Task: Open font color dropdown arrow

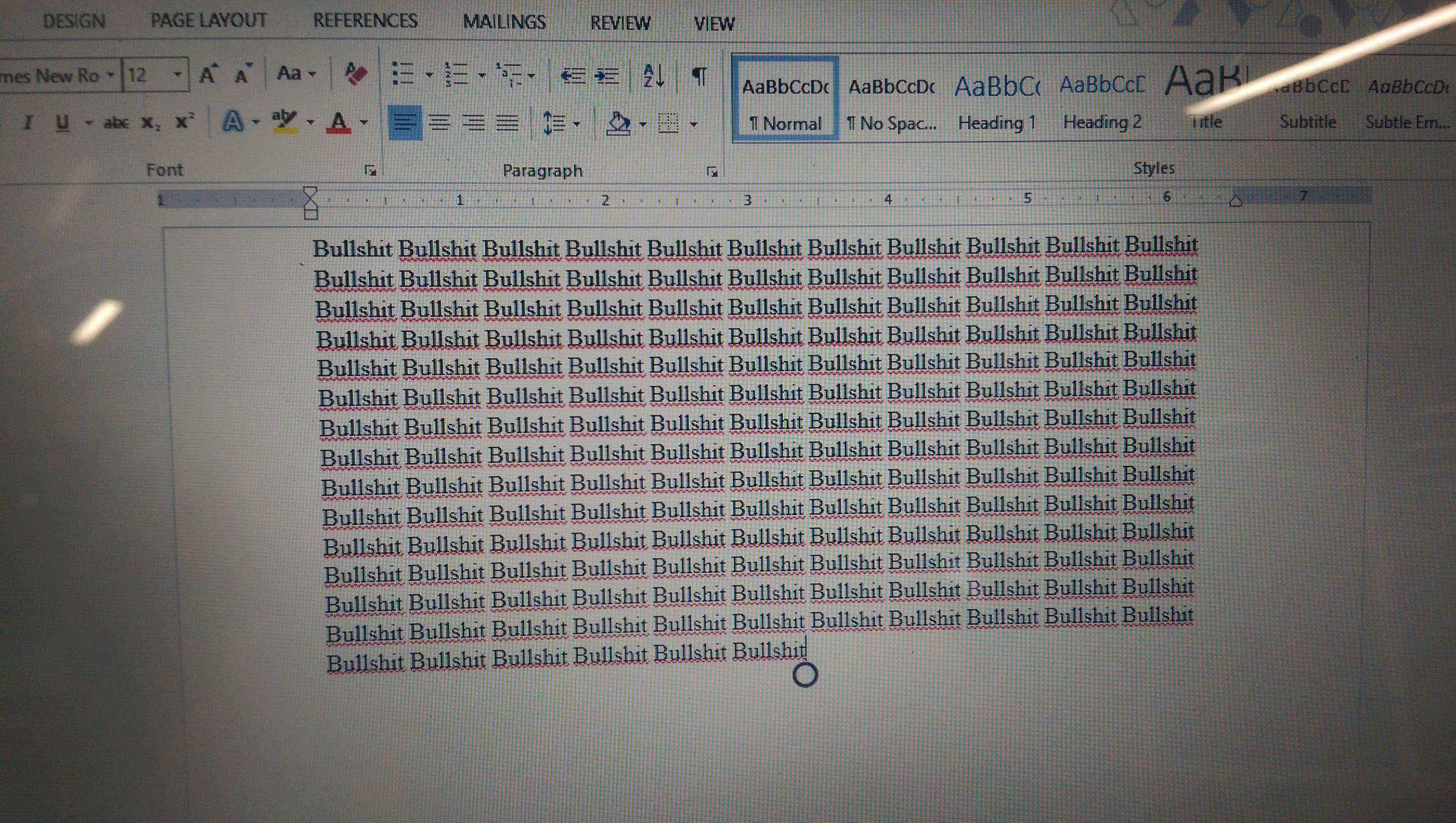Action: pos(363,122)
